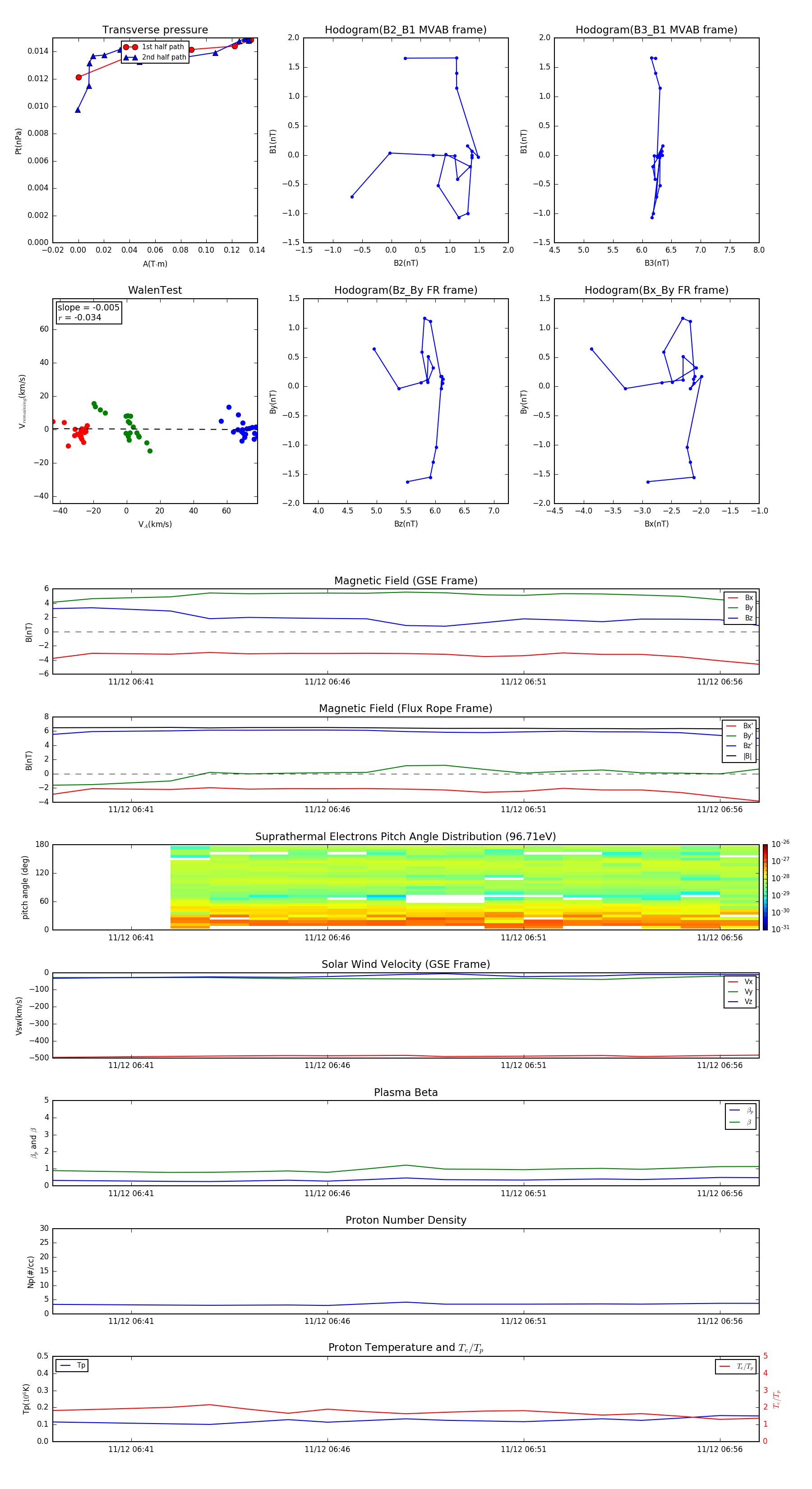812x1489 pixels.
Task: Click the 'pitch angle (deg)' axis label
Action: tap(25, 887)
